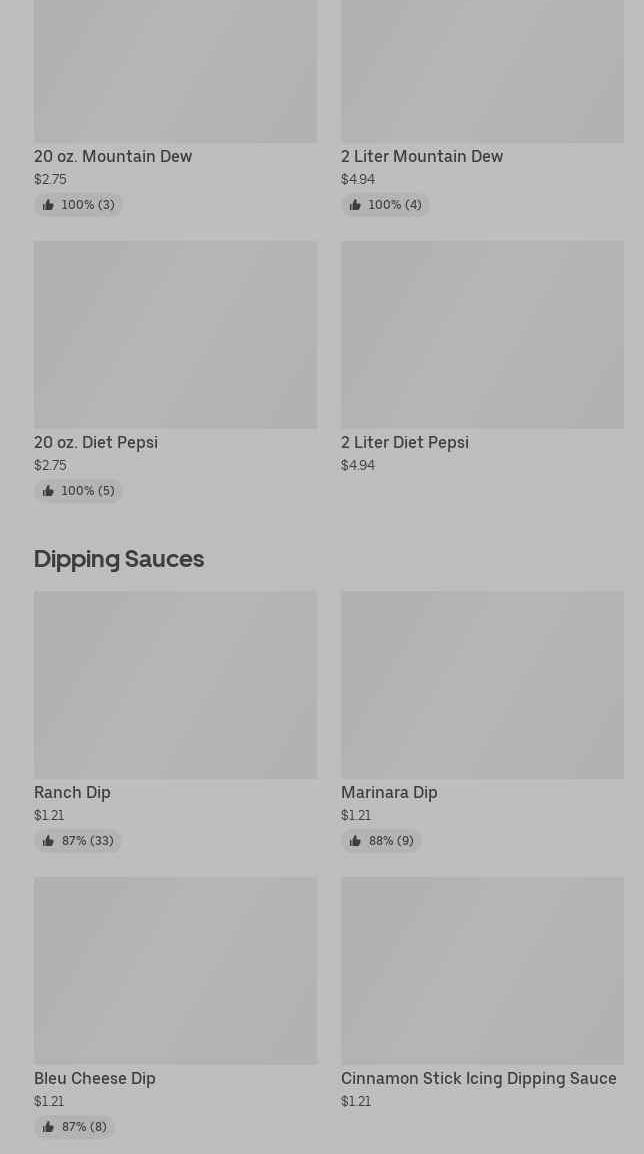The width and height of the screenshot is (644, 1154).
Task: Open the Ranch Dip item name
Action: point(72,792)
